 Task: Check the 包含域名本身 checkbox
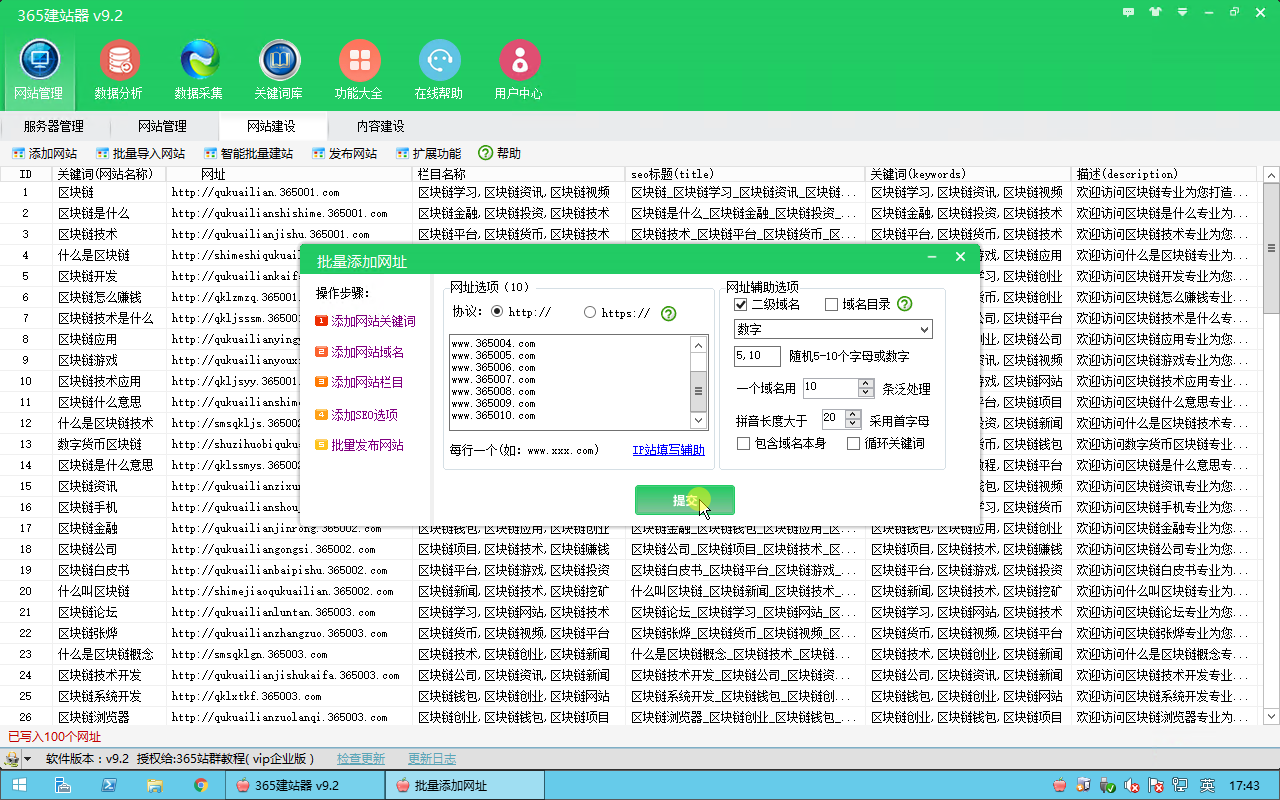pos(743,443)
